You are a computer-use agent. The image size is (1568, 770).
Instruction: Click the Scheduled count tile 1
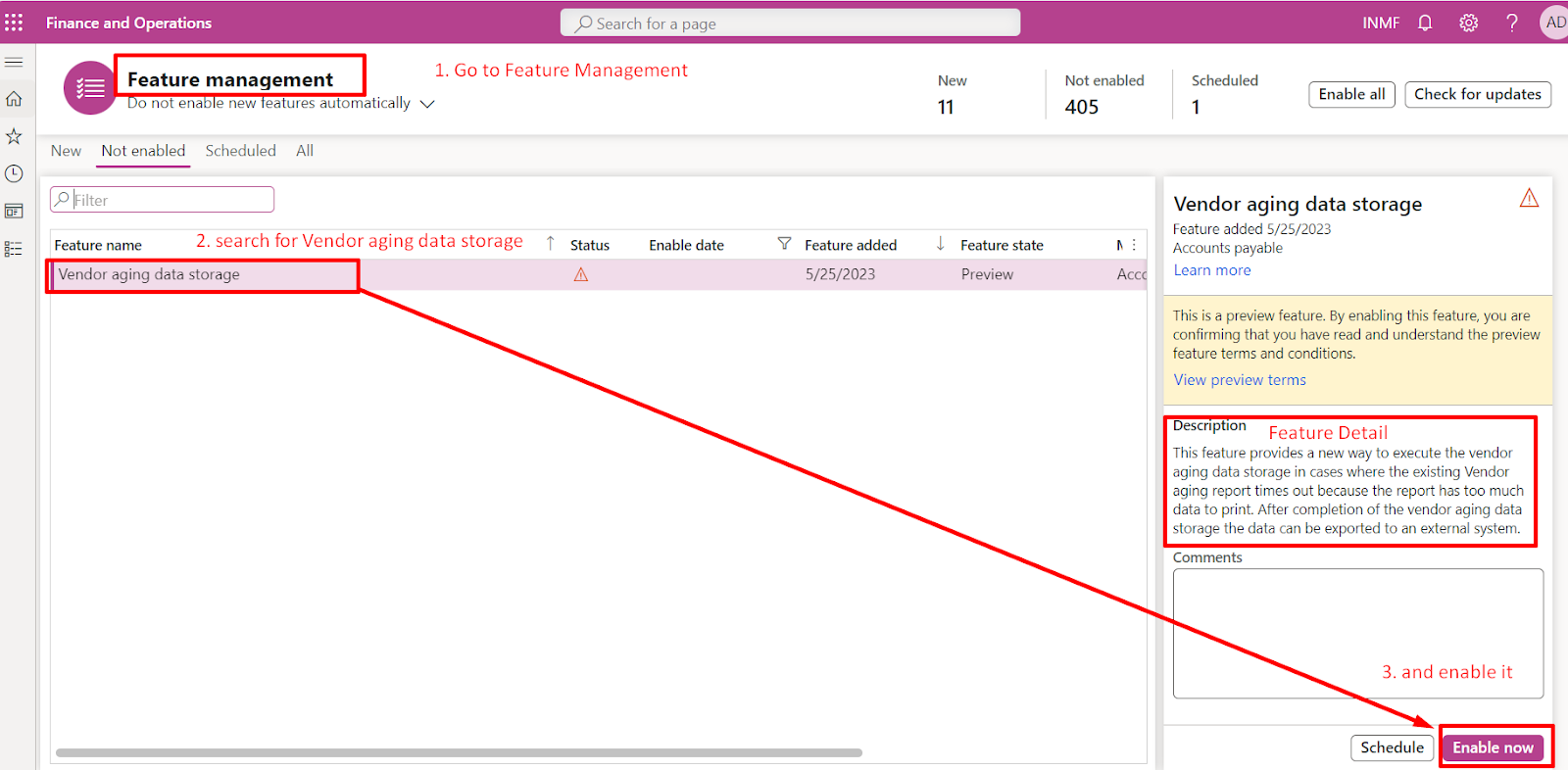[x=1225, y=94]
